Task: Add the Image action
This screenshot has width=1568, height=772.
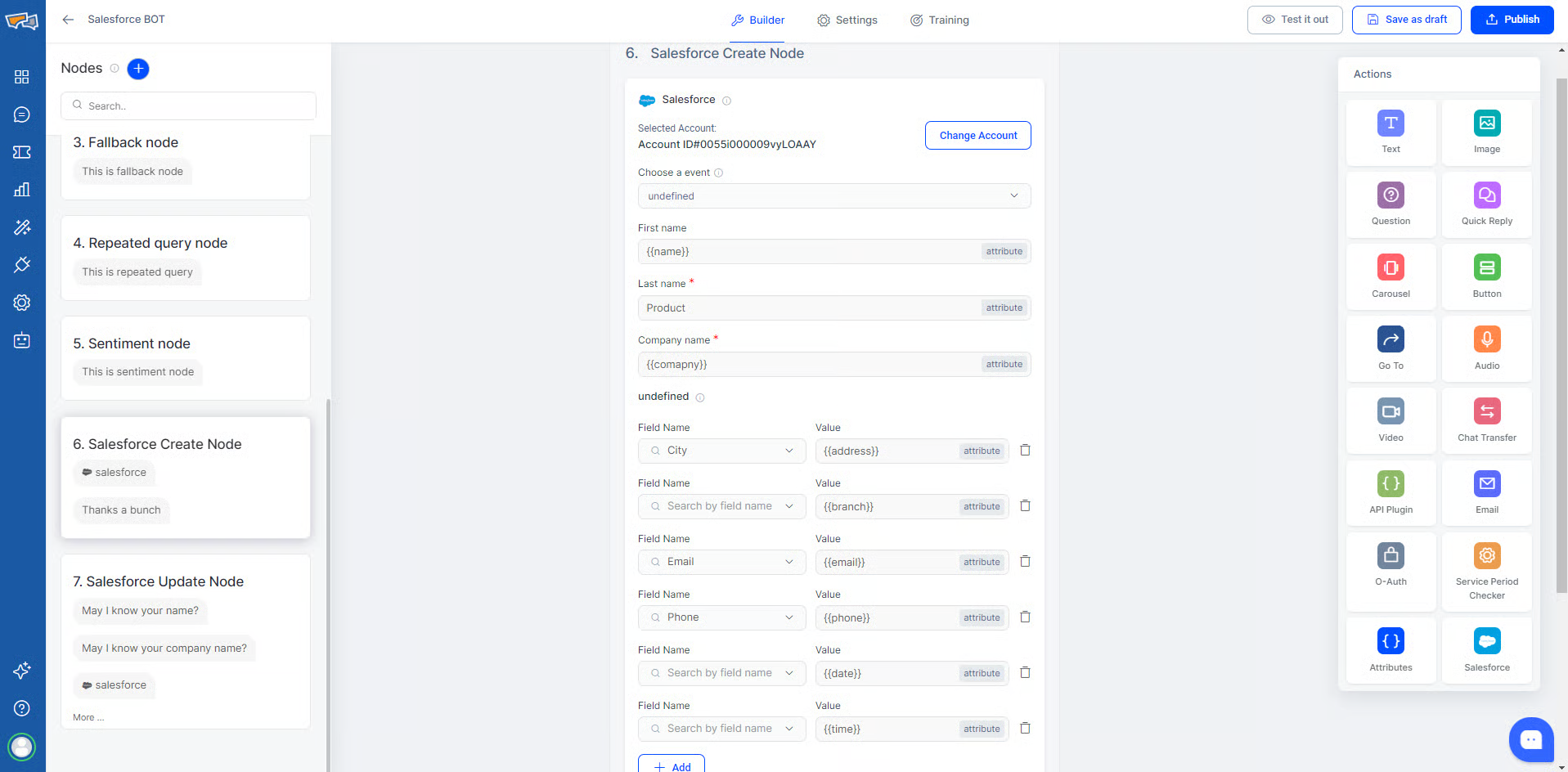Action: click(1486, 132)
